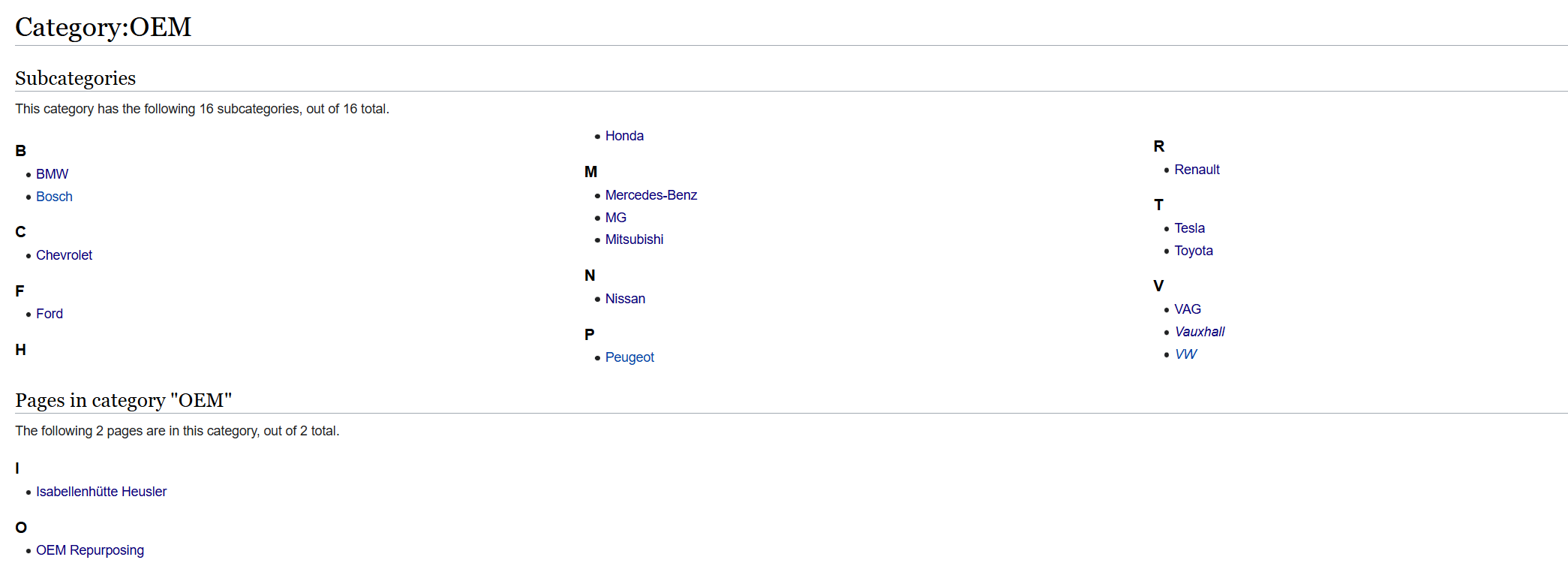The height and width of the screenshot is (563, 1568).
Task: Click the Category:OEM page title
Action: [103, 27]
